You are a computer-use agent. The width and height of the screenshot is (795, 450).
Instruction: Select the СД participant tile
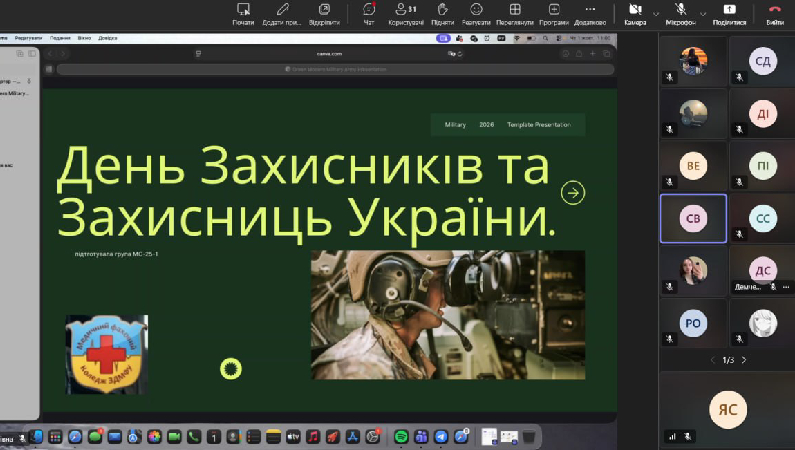(763, 61)
